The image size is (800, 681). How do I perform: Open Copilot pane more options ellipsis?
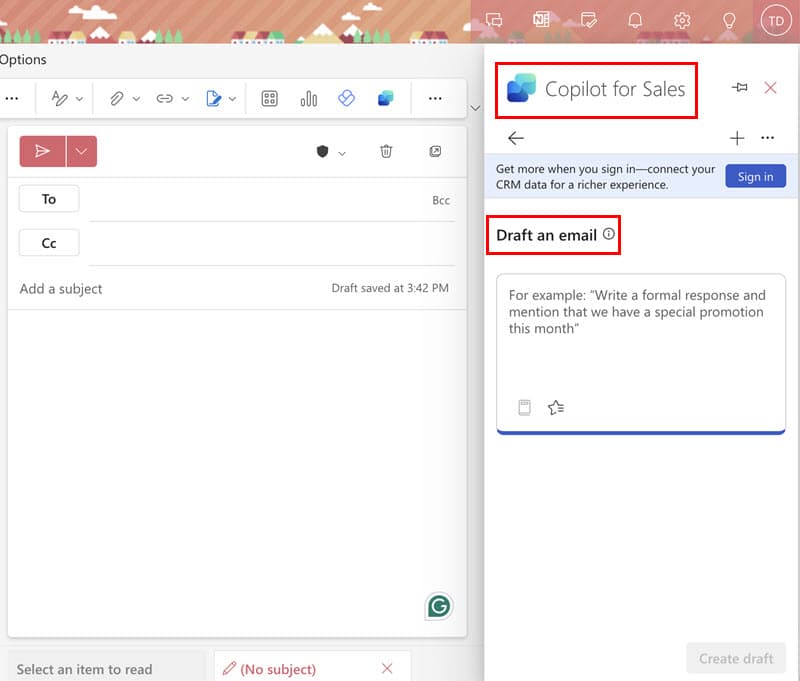click(x=767, y=138)
